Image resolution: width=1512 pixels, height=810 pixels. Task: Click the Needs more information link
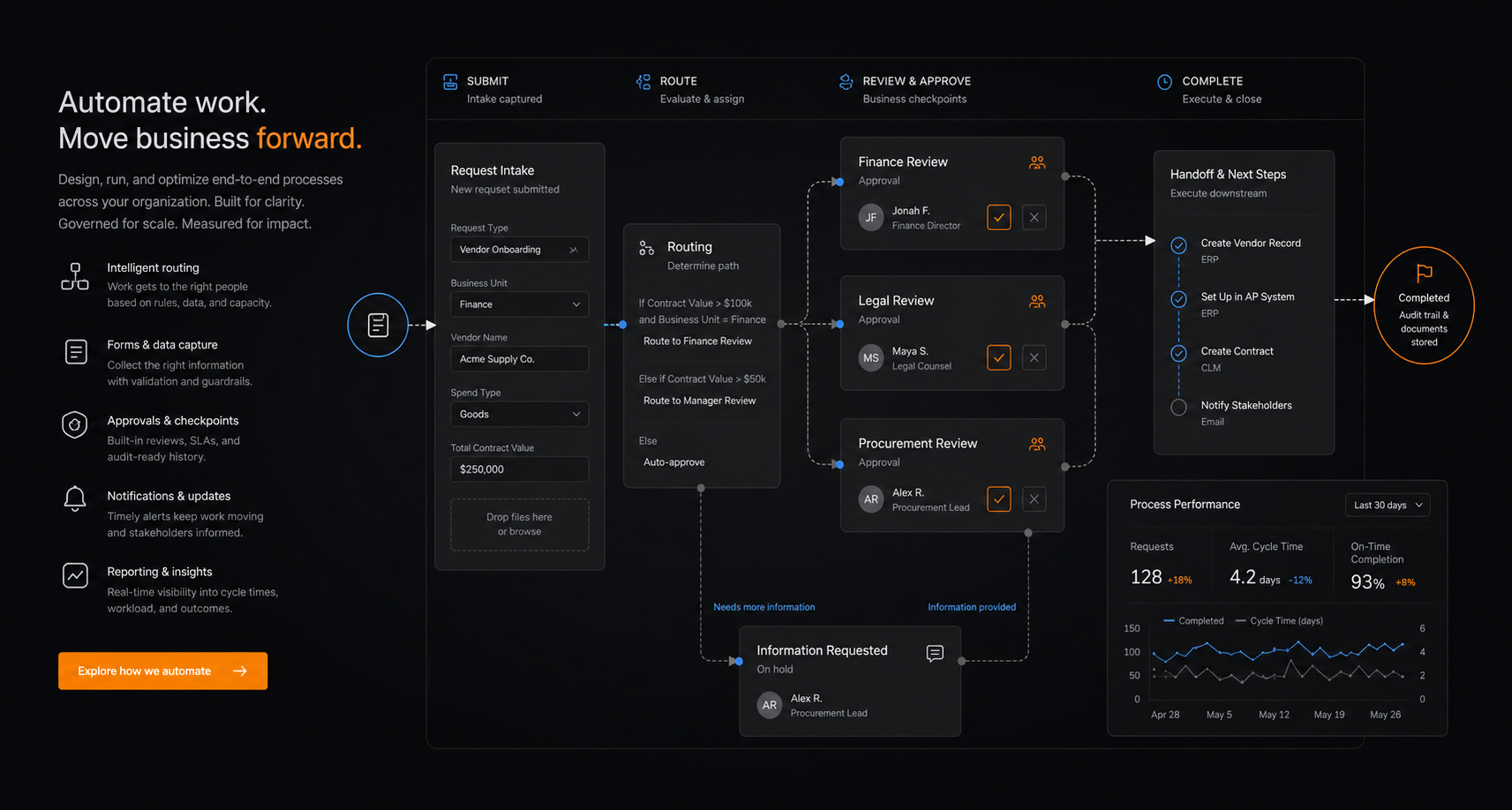point(764,607)
